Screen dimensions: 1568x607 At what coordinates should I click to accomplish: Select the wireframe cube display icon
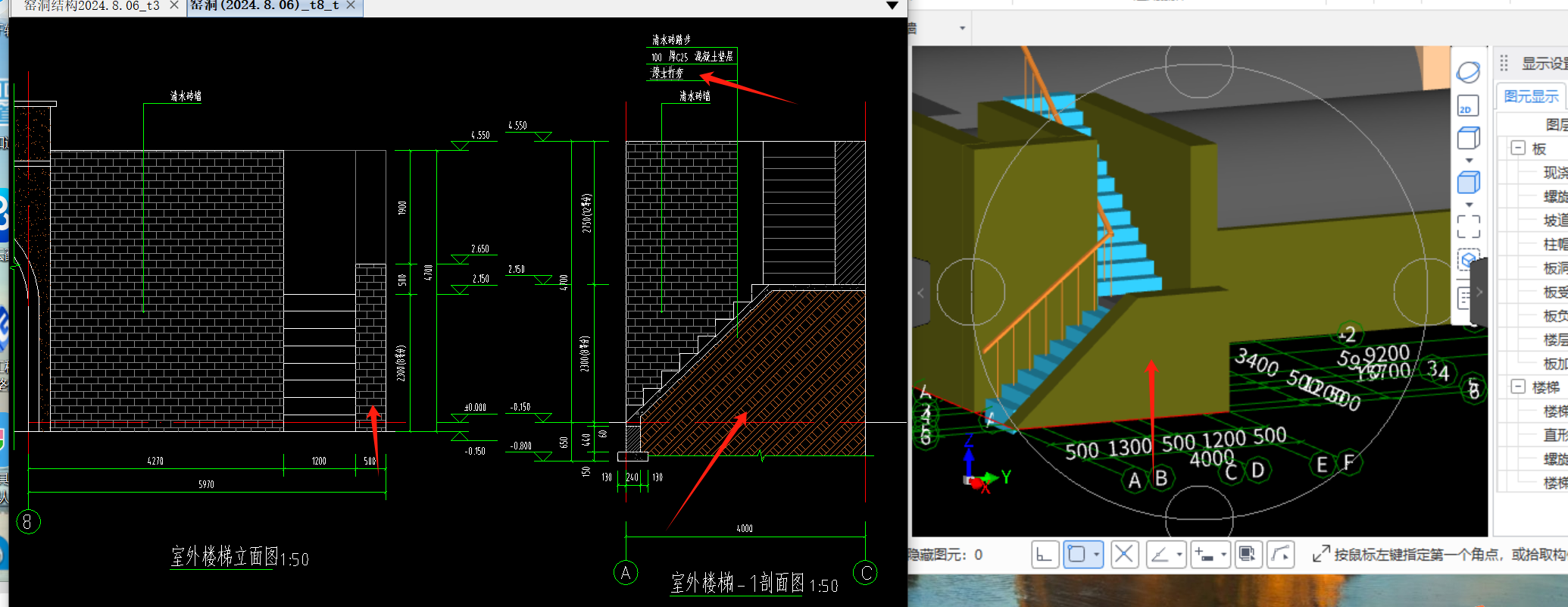pyautogui.click(x=1468, y=139)
